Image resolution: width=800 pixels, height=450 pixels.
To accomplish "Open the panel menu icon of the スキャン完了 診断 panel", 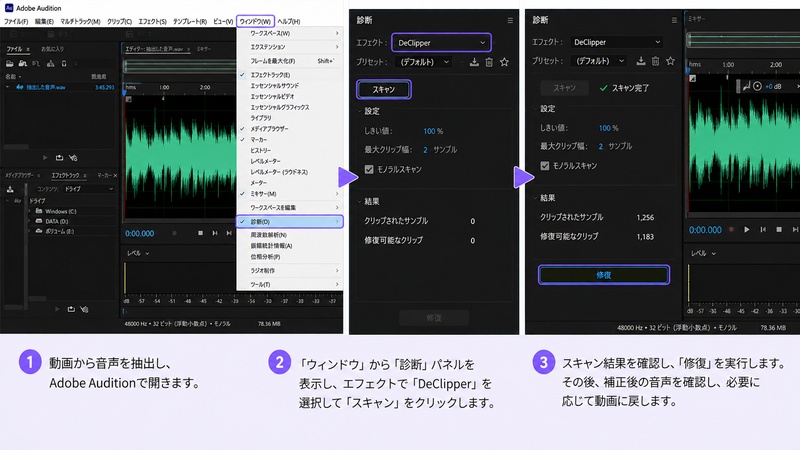I will 674,20.
